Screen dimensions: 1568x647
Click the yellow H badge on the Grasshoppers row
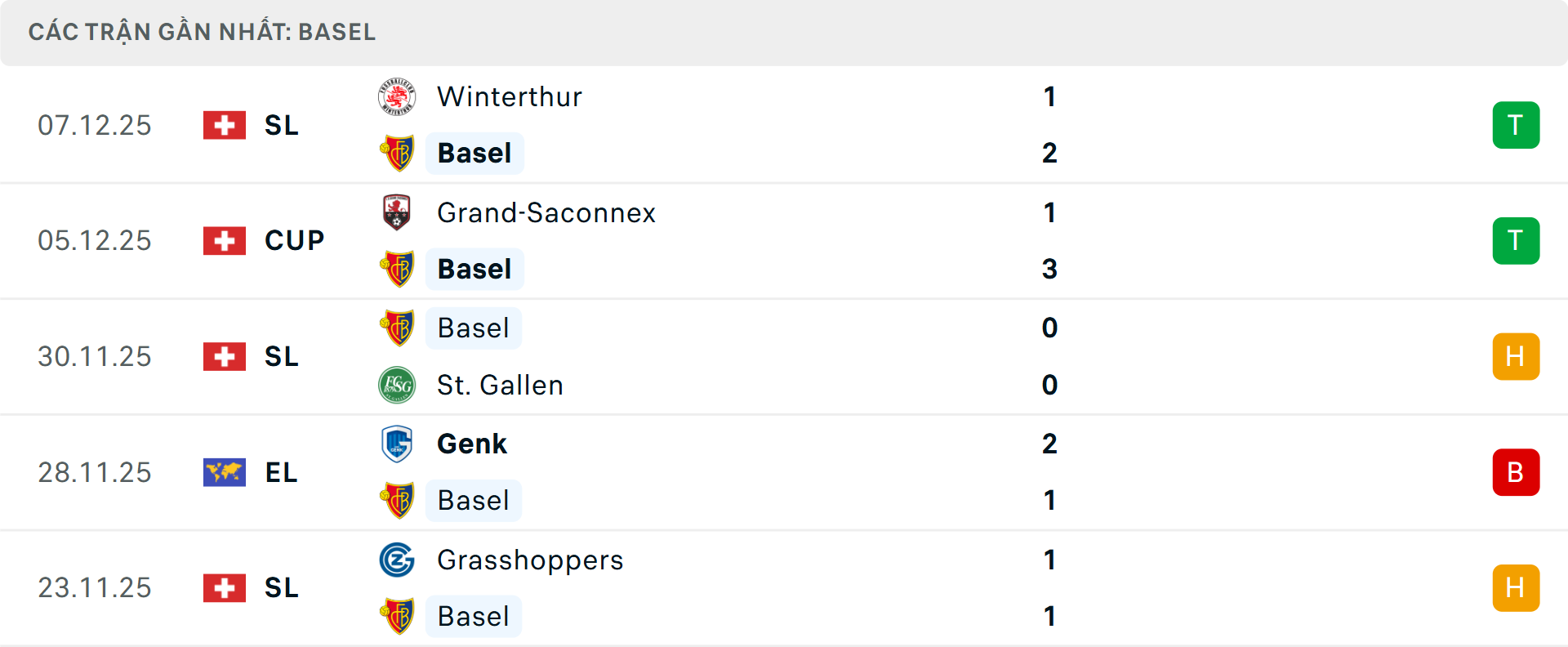1516,587
